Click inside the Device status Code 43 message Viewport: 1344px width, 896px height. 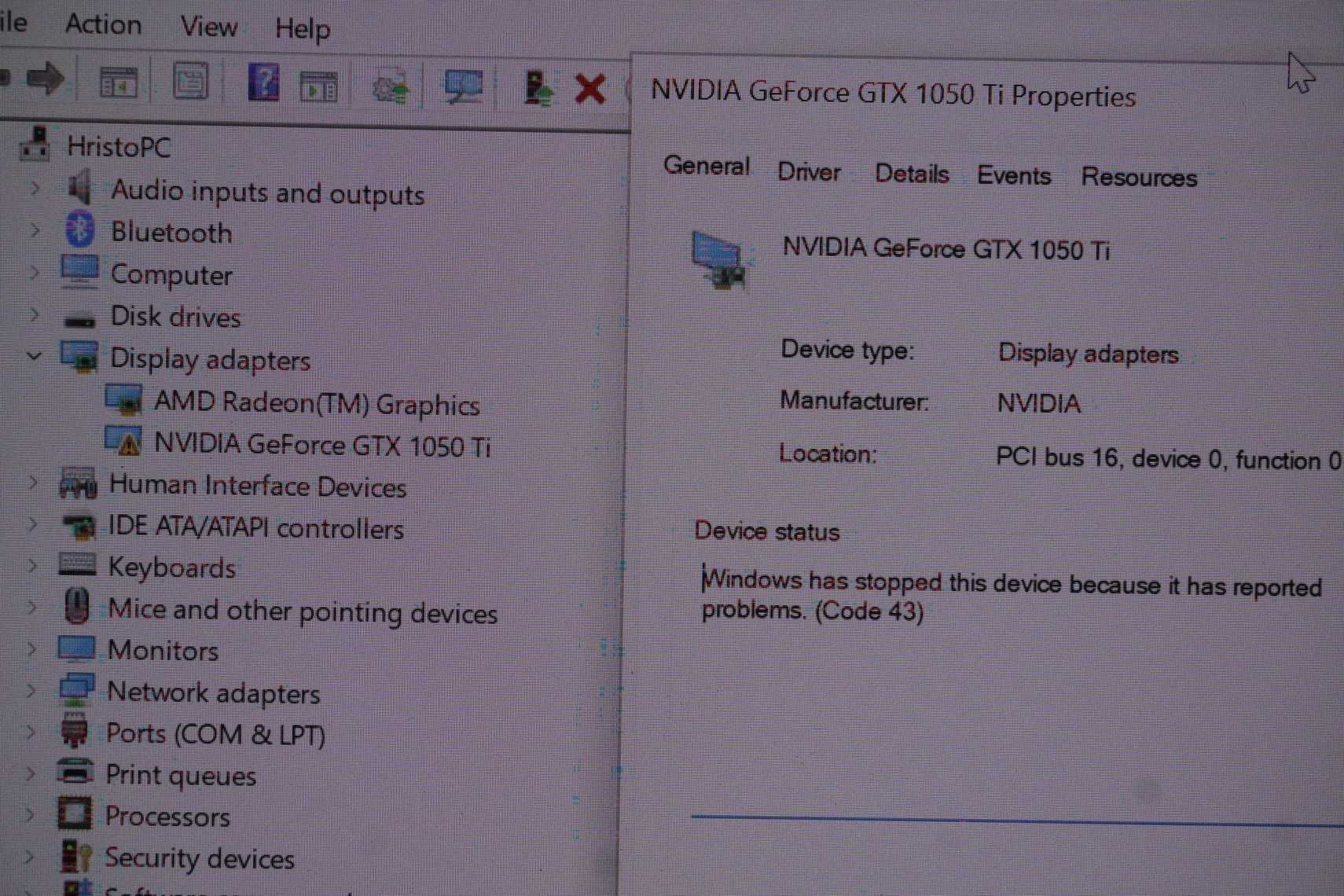[x=1012, y=596]
